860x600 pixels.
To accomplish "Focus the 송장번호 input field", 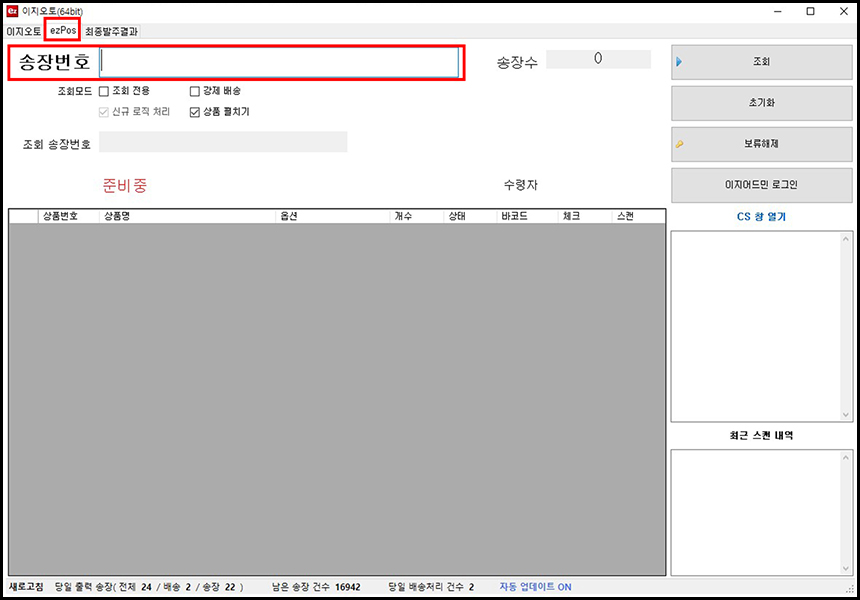I will [x=279, y=62].
